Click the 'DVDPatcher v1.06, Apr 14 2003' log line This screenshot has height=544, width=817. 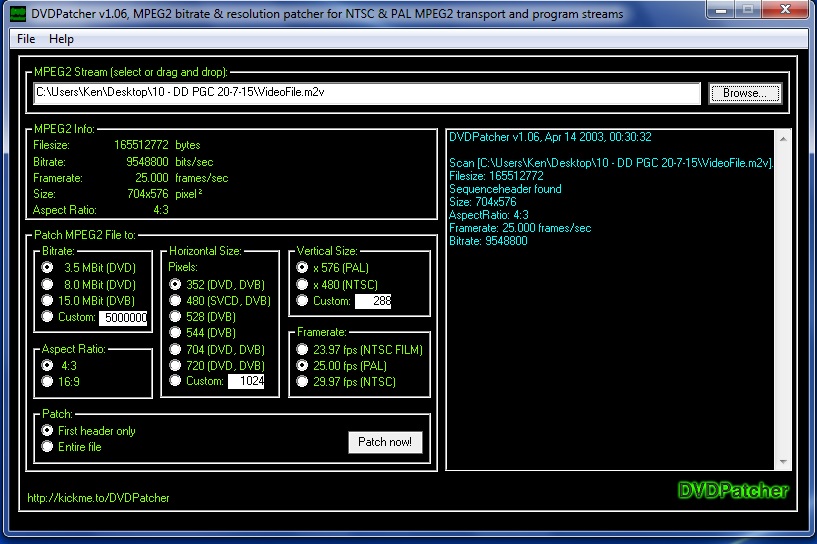pyautogui.click(x=550, y=137)
